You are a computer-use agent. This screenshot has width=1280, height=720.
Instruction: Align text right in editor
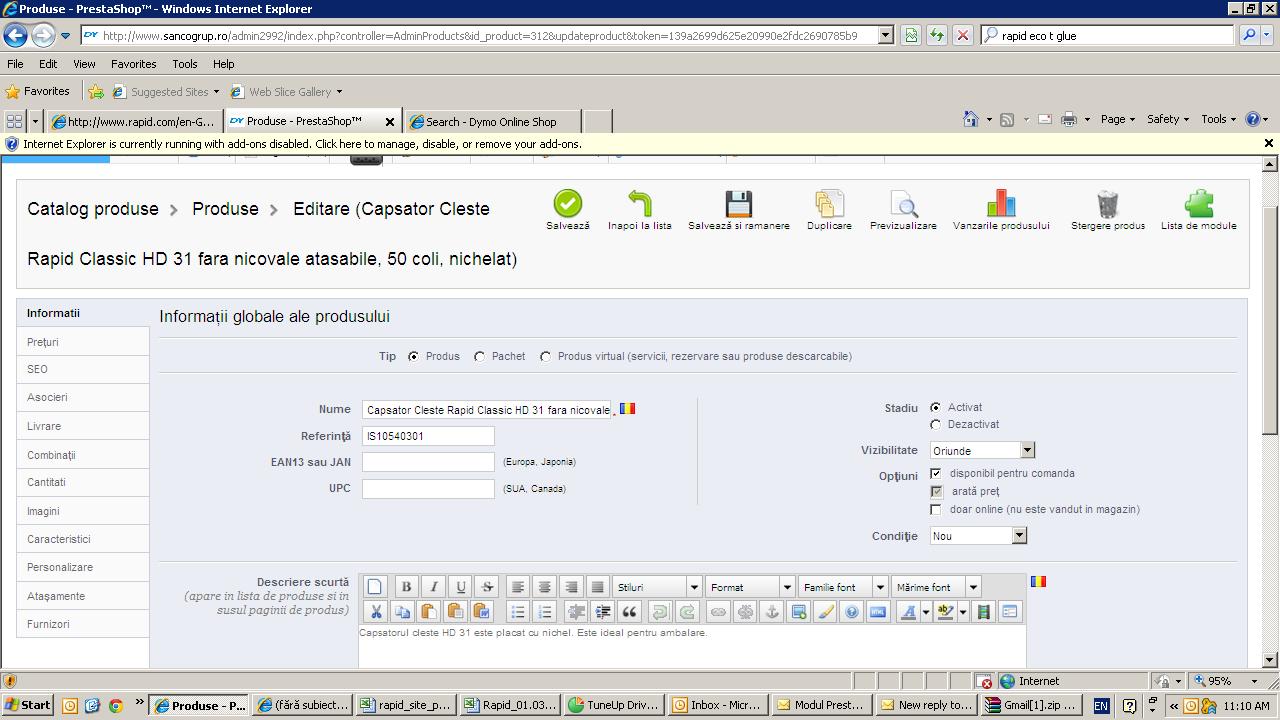571,587
